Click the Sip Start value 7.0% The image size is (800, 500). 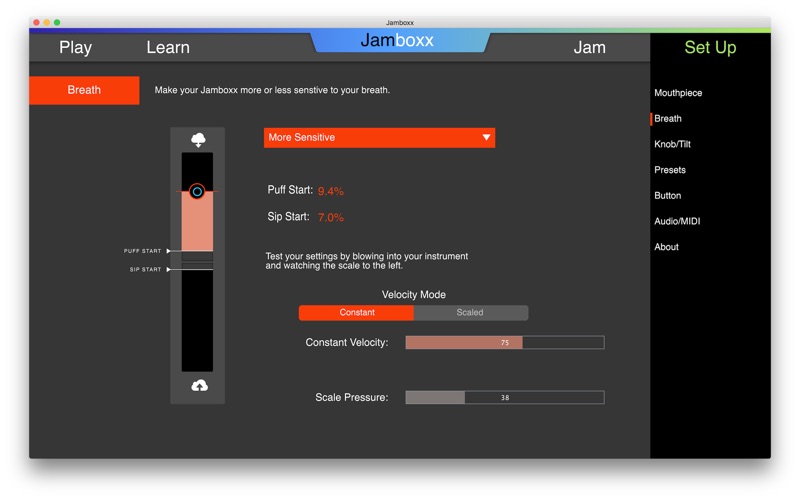[x=331, y=218]
